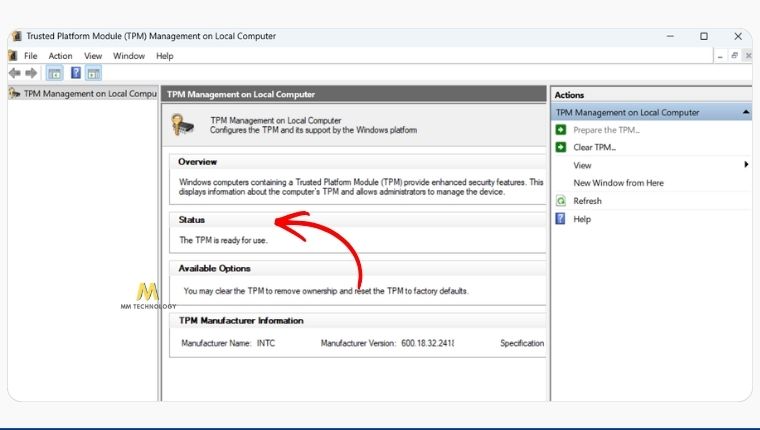Click the TPM application icon in title bar
Screen dimensions: 760x430
(x=16, y=36)
